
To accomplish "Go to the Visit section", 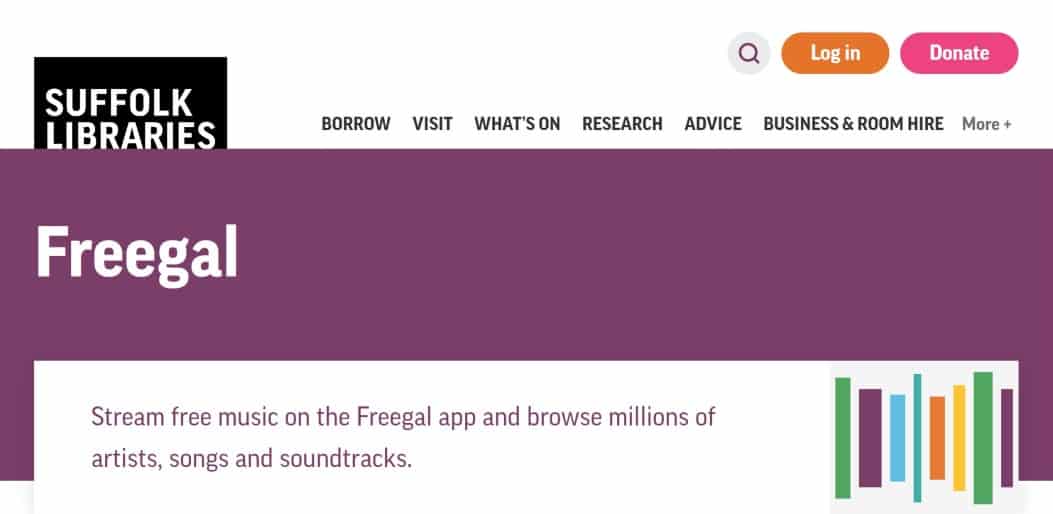I will [432, 124].
